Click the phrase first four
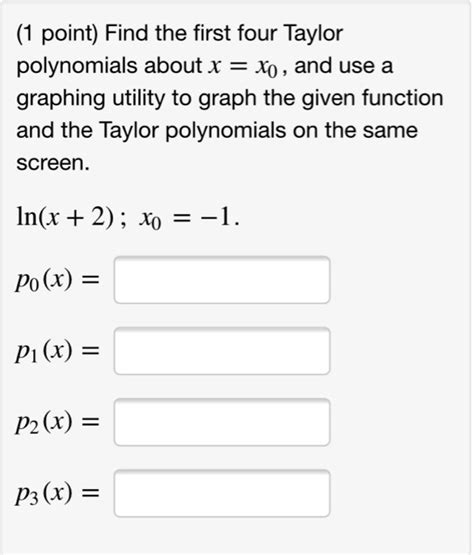The width and height of the screenshot is (474, 555). pos(235,33)
